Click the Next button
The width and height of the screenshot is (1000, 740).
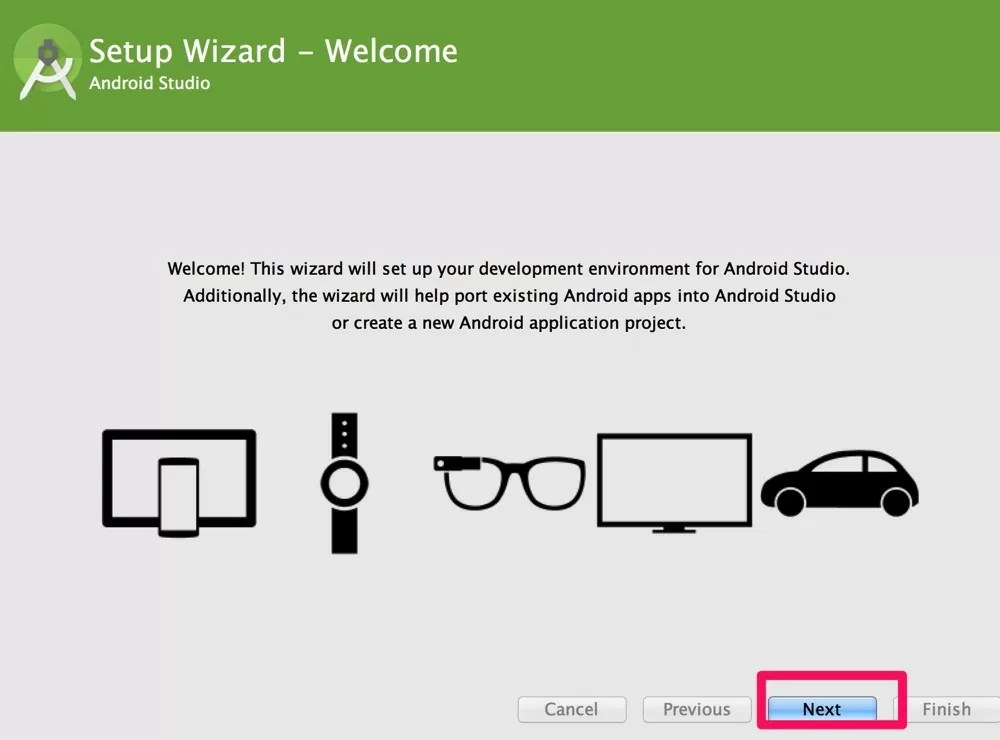point(822,709)
